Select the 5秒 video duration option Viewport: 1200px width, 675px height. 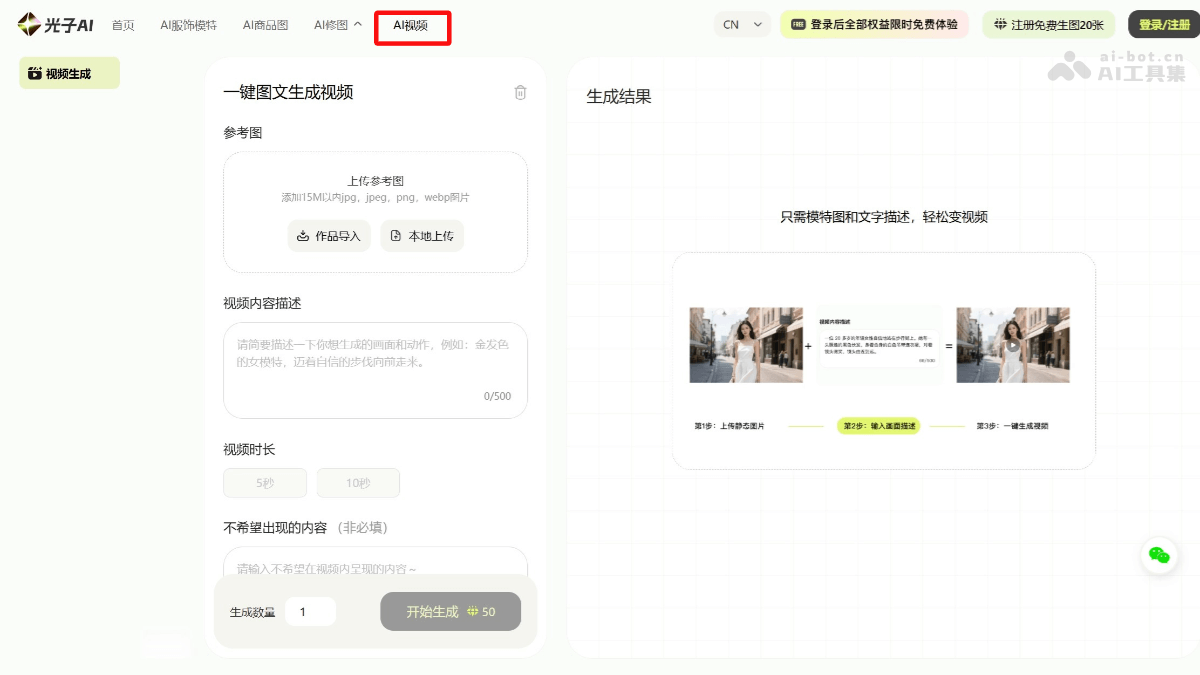tap(264, 482)
